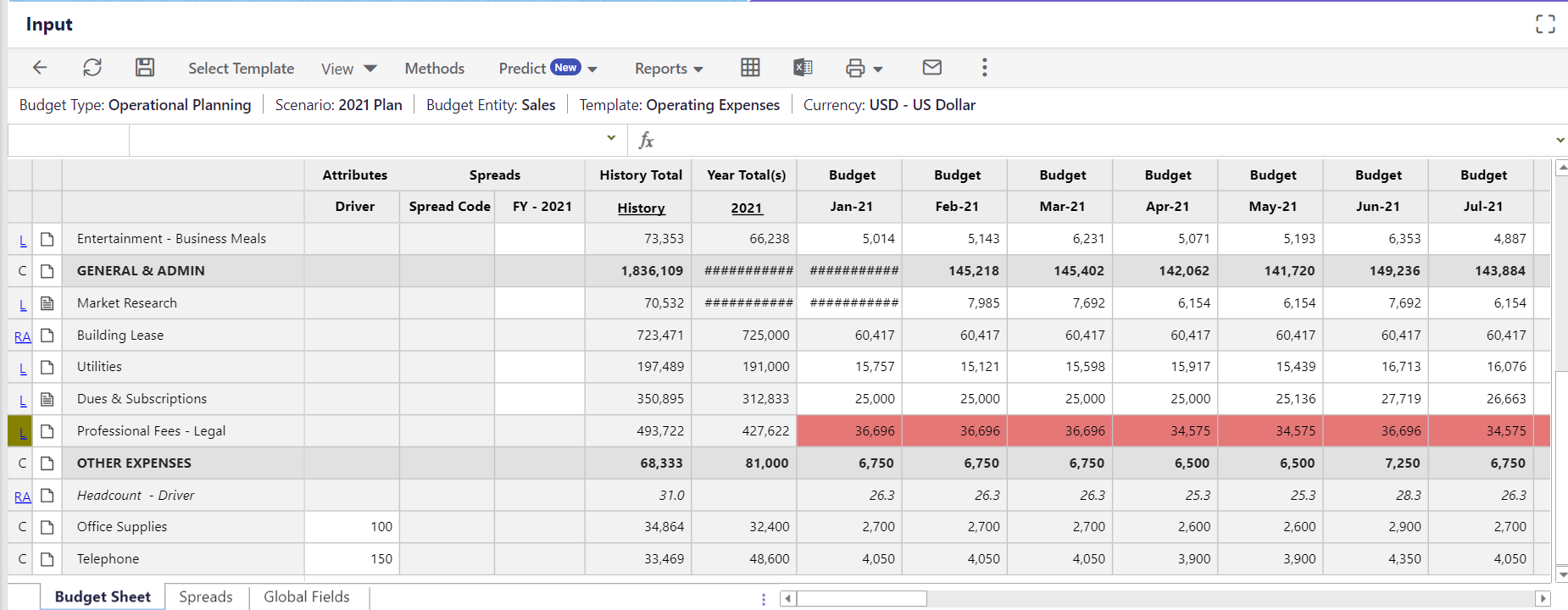
Task: Select GENERAL & ADMIN history total 1,836,109
Action: (x=638, y=271)
